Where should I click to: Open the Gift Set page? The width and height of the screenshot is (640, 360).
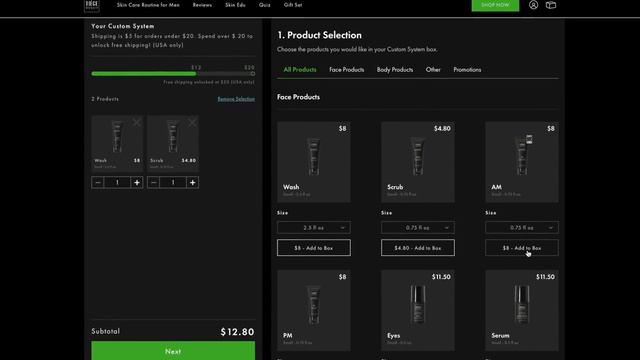coord(293,5)
